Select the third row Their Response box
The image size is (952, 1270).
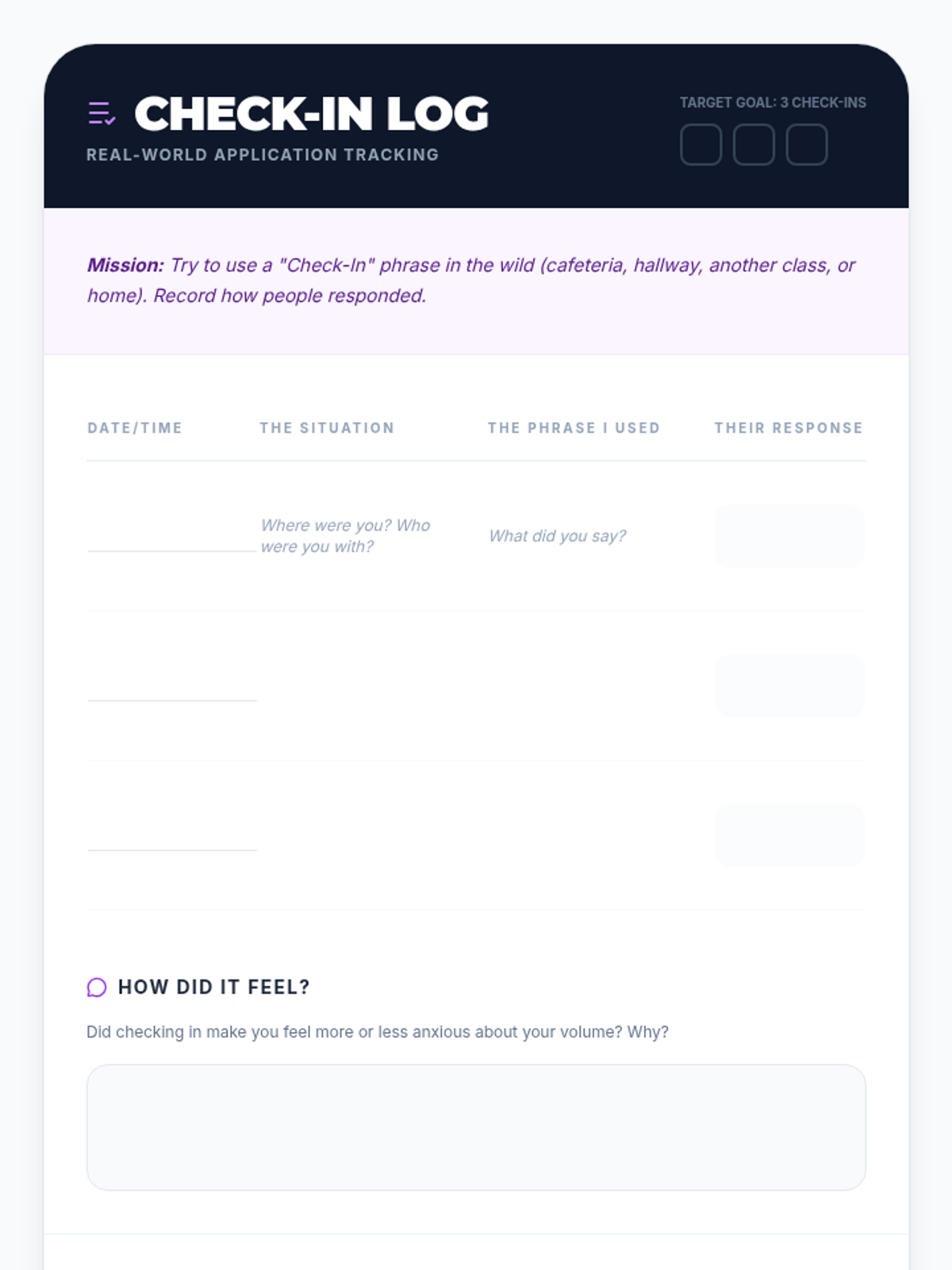click(x=789, y=834)
